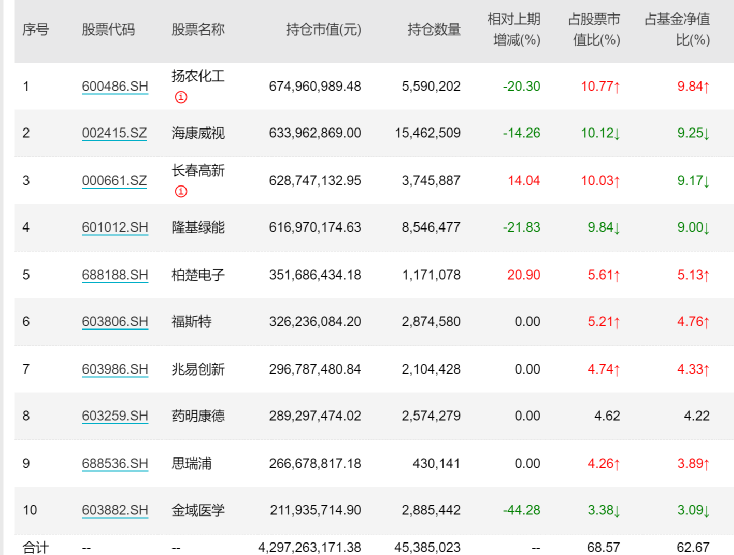This screenshot has width=734, height=555.
Task: Open the 688536.SH link for 思瑞浦
Action: (115, 463)
